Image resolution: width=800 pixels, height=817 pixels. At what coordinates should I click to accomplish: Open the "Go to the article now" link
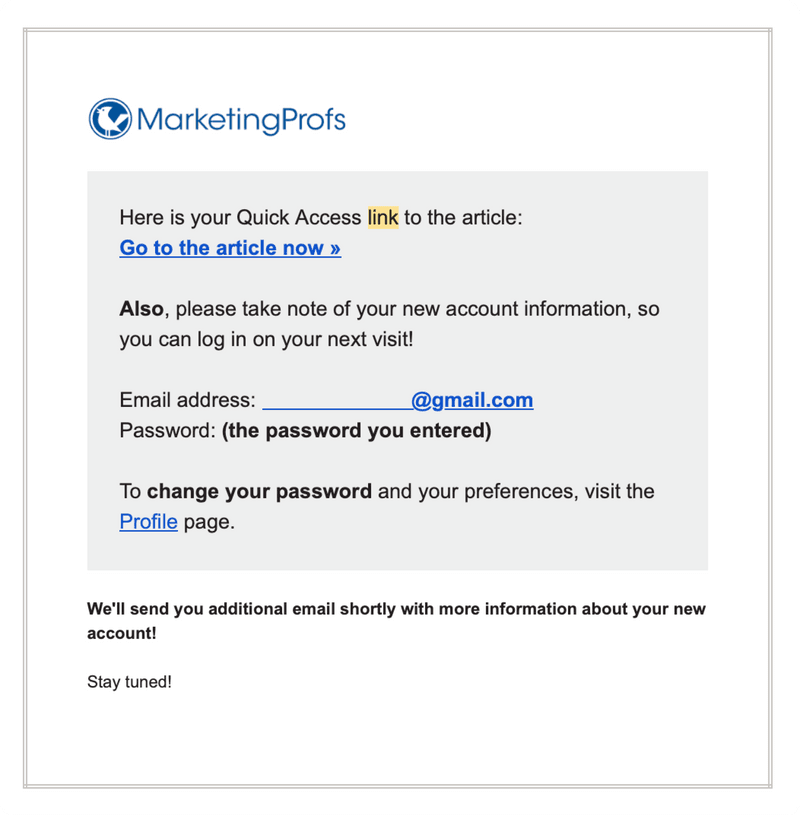click(230, 248)
